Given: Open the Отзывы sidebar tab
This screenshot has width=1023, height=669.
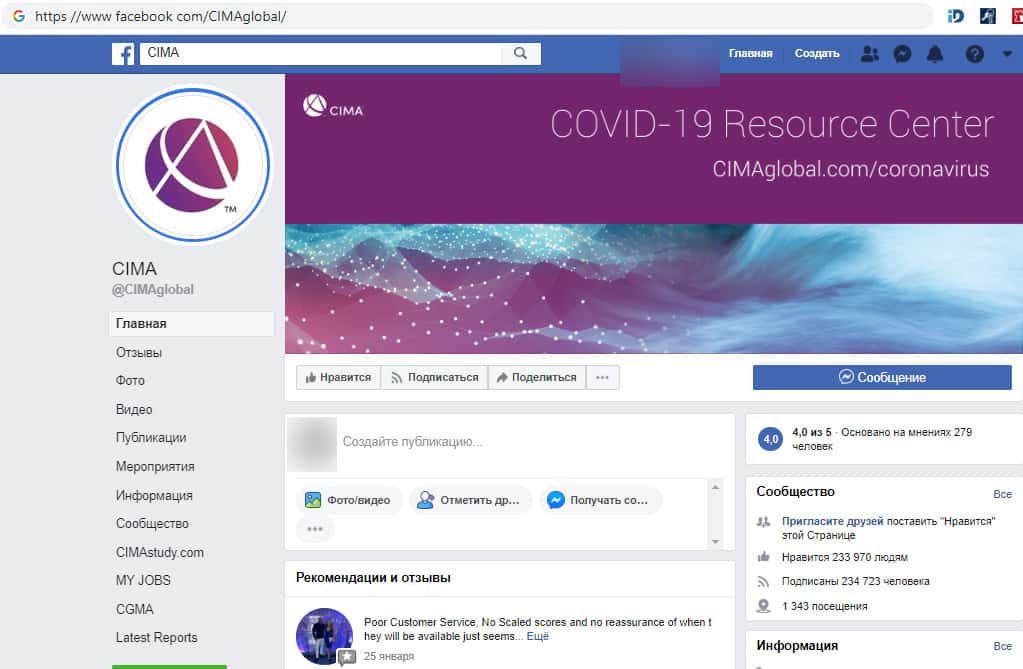Looking at the screenshot, I should 139,353.
